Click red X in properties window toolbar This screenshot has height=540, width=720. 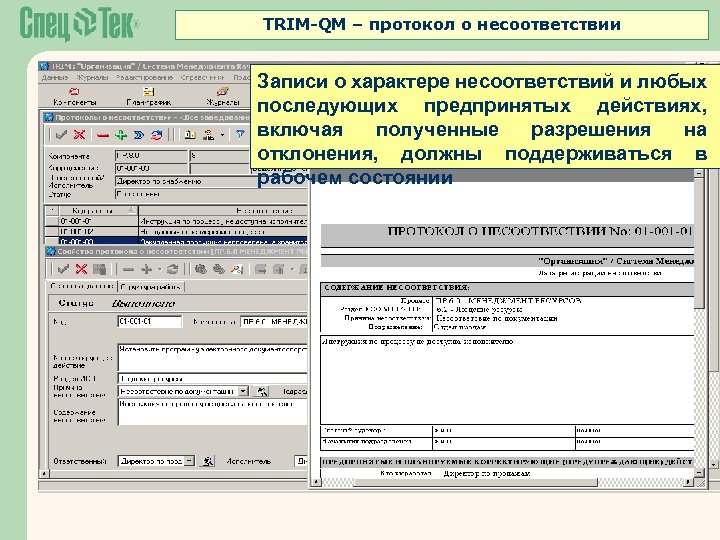pyautogui.click(x=81, y=269)
